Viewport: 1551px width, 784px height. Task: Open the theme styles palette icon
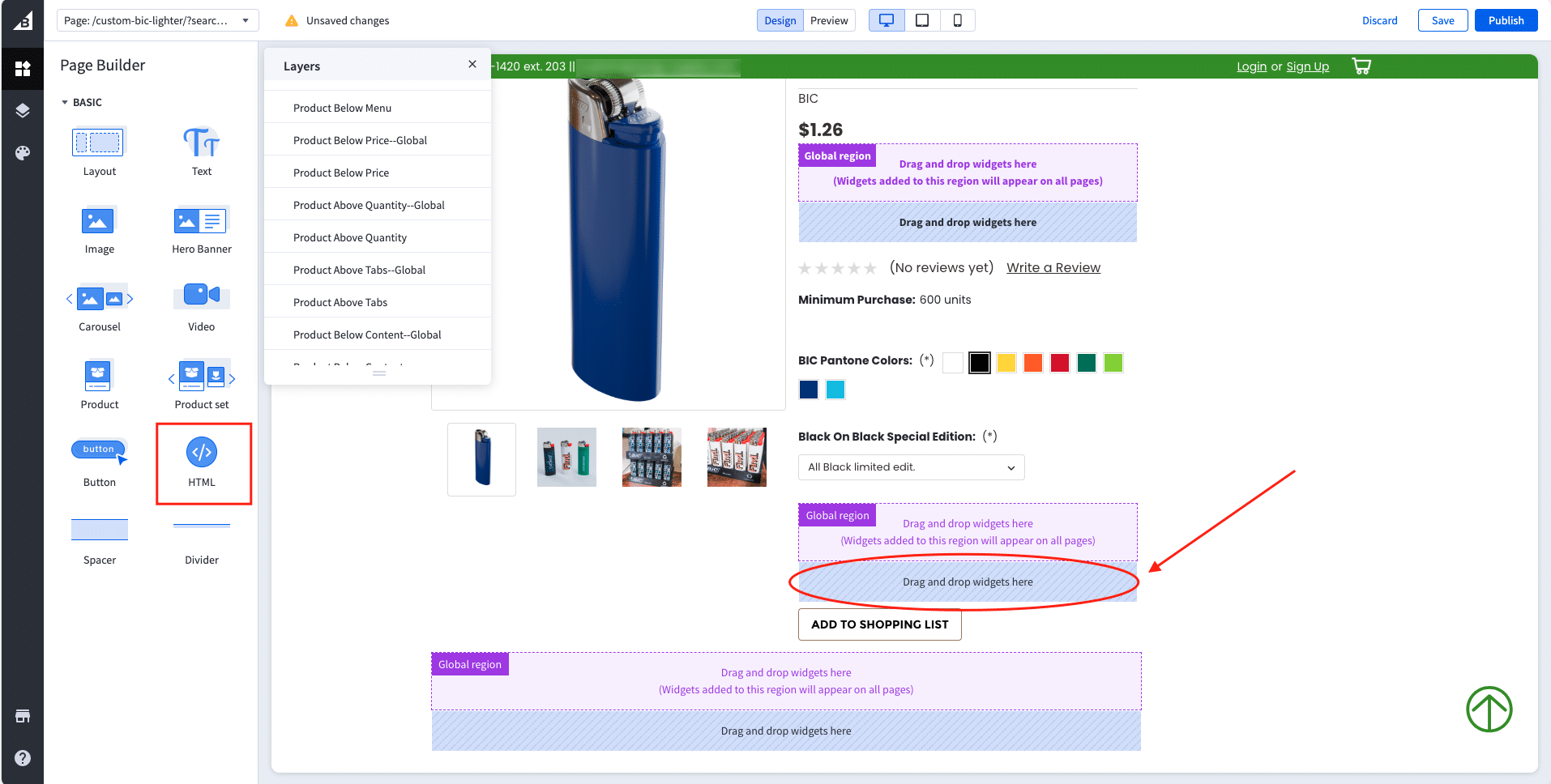point(23,153)
